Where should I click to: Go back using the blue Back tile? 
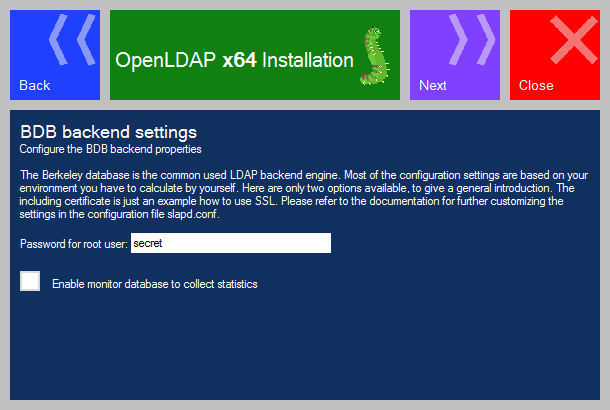pyautogui.click(x=55, y=55)
